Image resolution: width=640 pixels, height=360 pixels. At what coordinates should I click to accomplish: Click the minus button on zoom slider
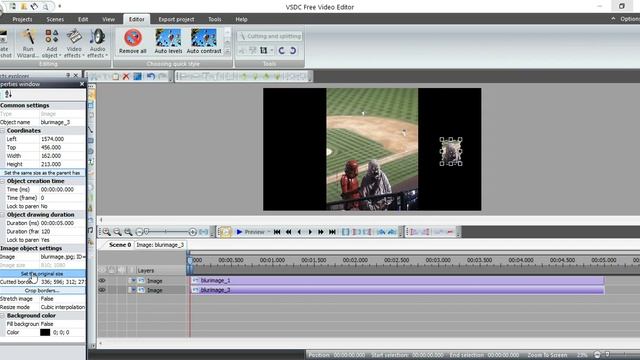pyautogui.click(x=139, y=232)
